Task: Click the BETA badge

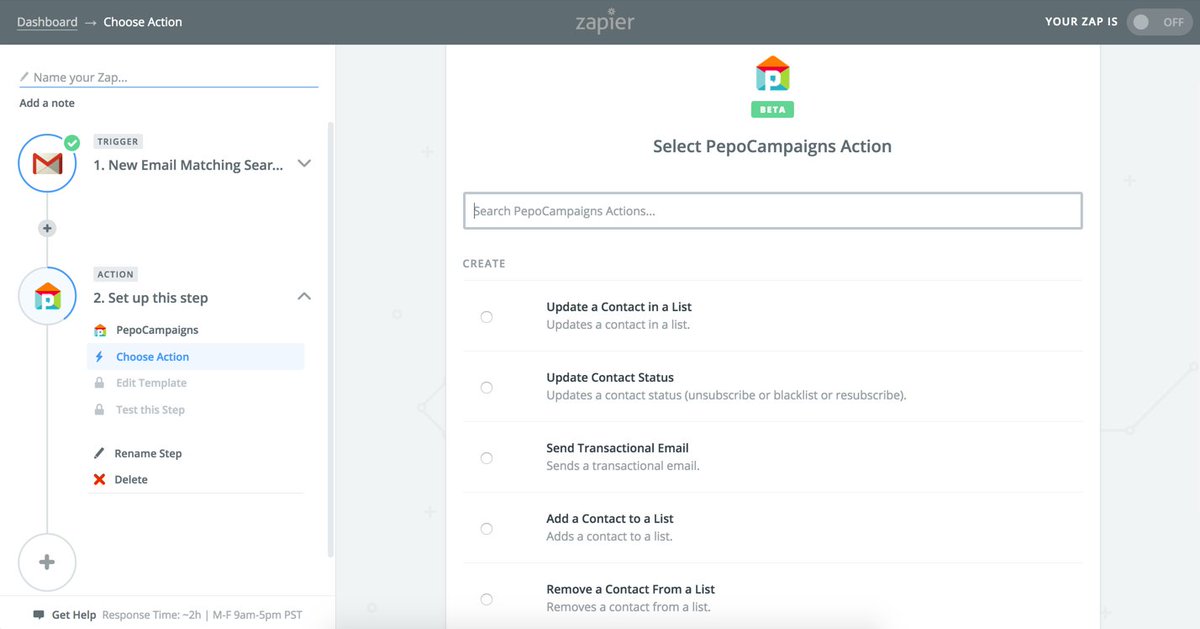Action: tap(772, 110)
